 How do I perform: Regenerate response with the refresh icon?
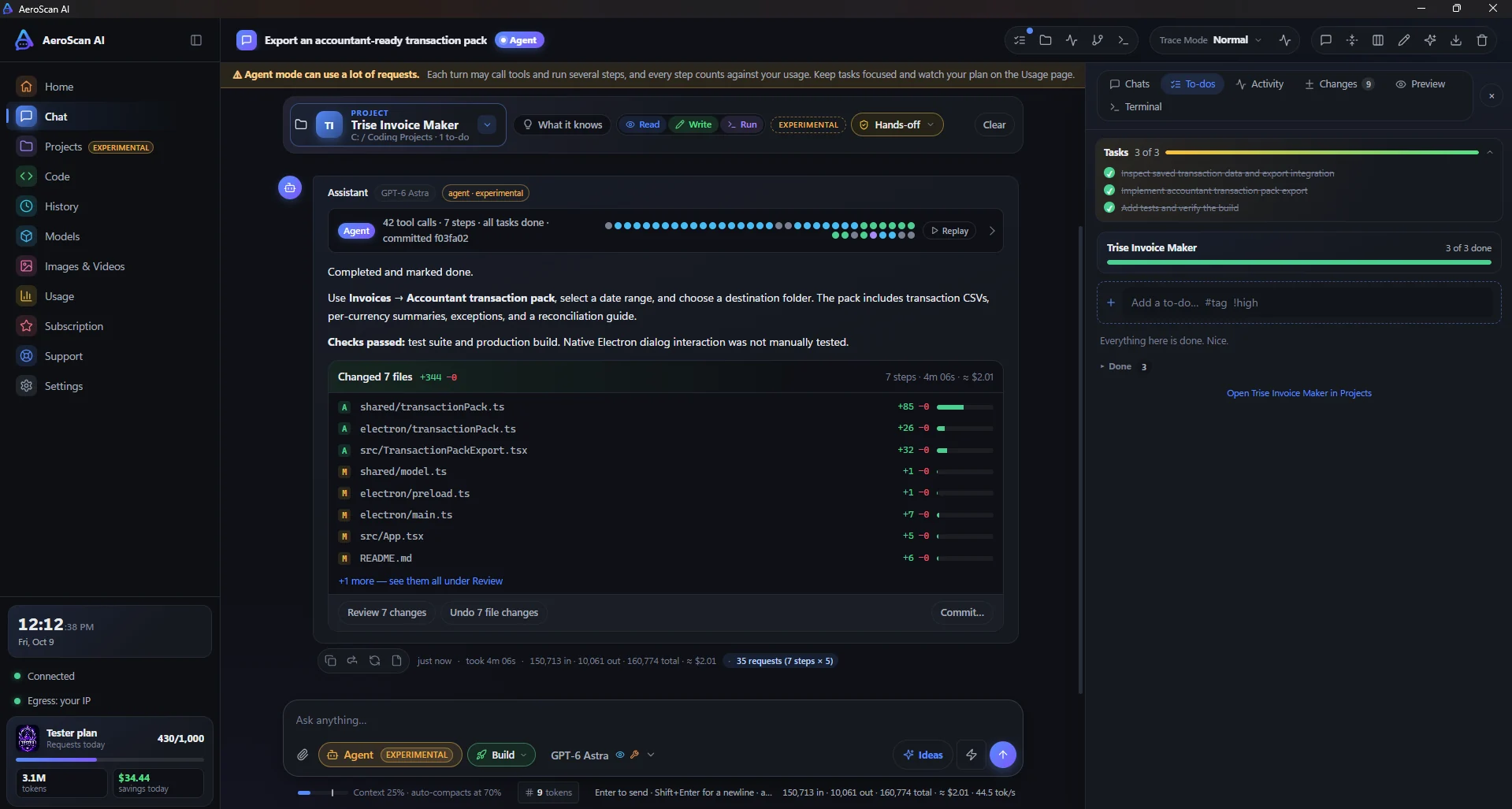coord(374,661)
